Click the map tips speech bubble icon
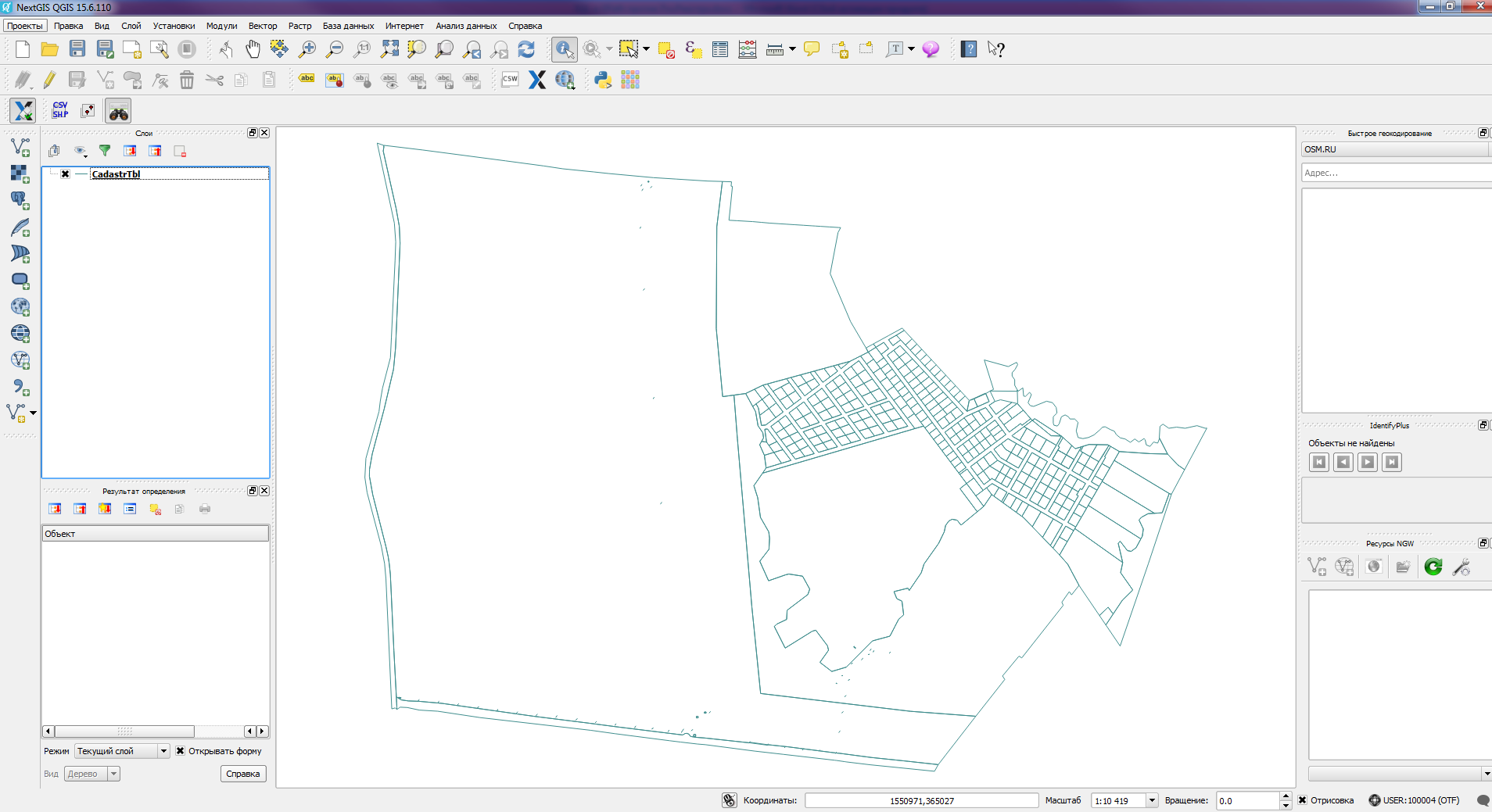This screenshot has height=812, width=1492. coord(812,49)
